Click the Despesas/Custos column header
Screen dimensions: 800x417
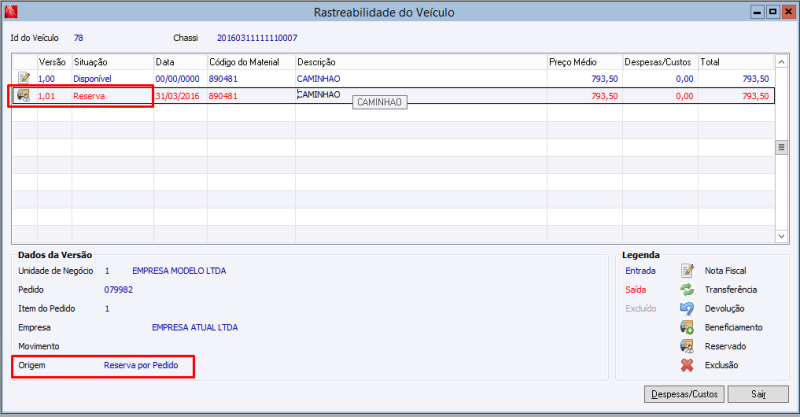(x=658, y=62)
